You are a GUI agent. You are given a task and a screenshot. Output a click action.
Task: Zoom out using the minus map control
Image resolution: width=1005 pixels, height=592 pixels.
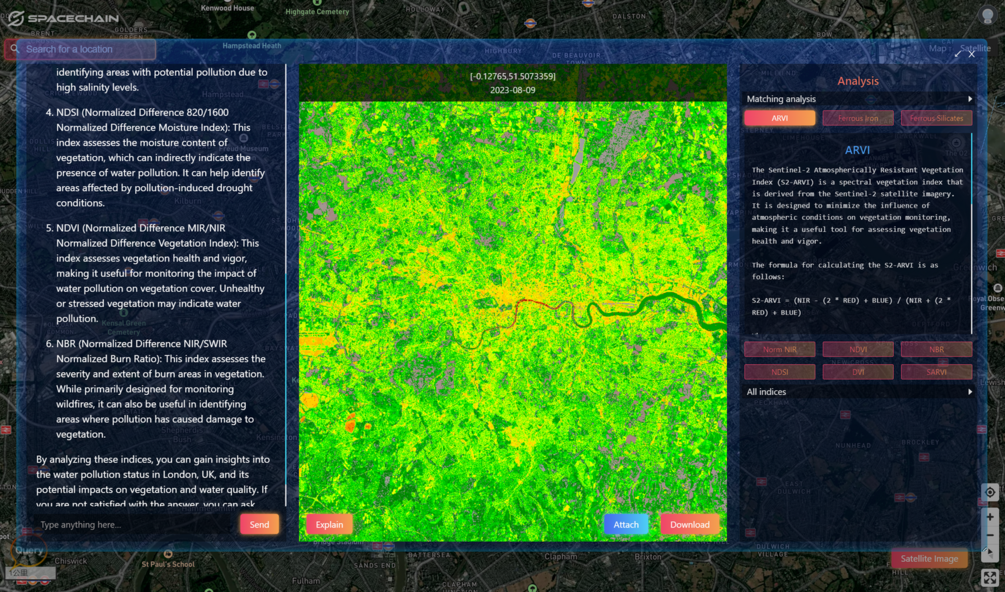990,535
